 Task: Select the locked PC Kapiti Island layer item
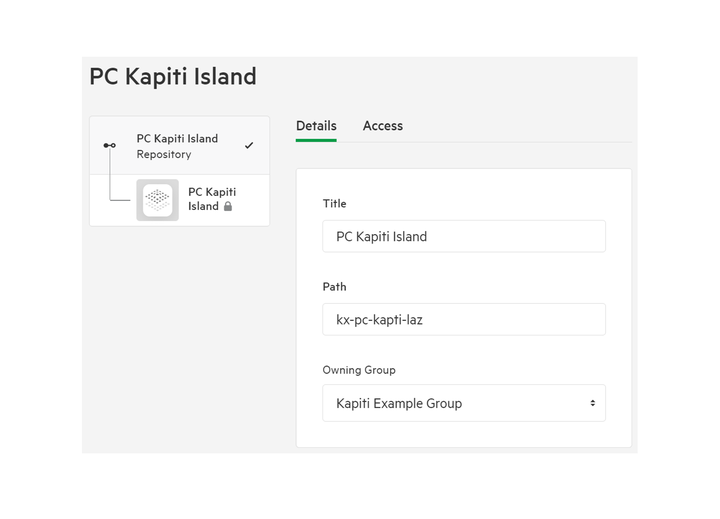pos(180,200)
